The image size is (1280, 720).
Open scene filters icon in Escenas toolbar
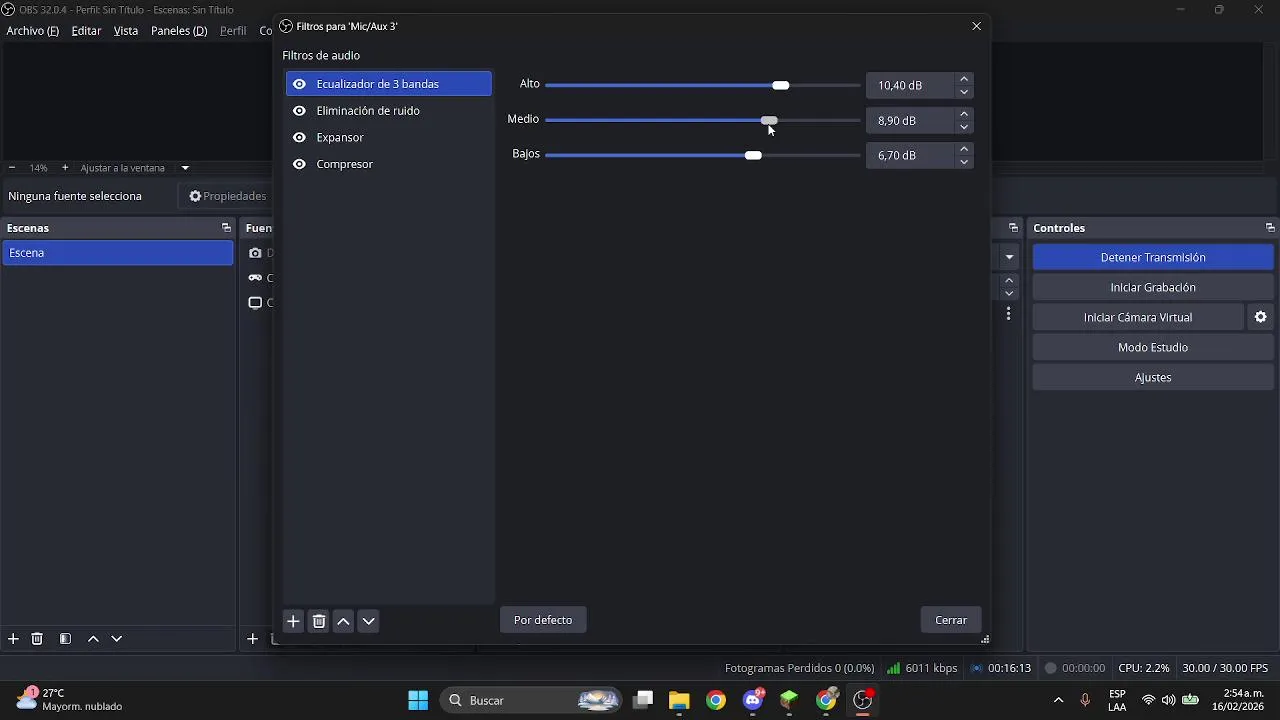click(65, 639)
